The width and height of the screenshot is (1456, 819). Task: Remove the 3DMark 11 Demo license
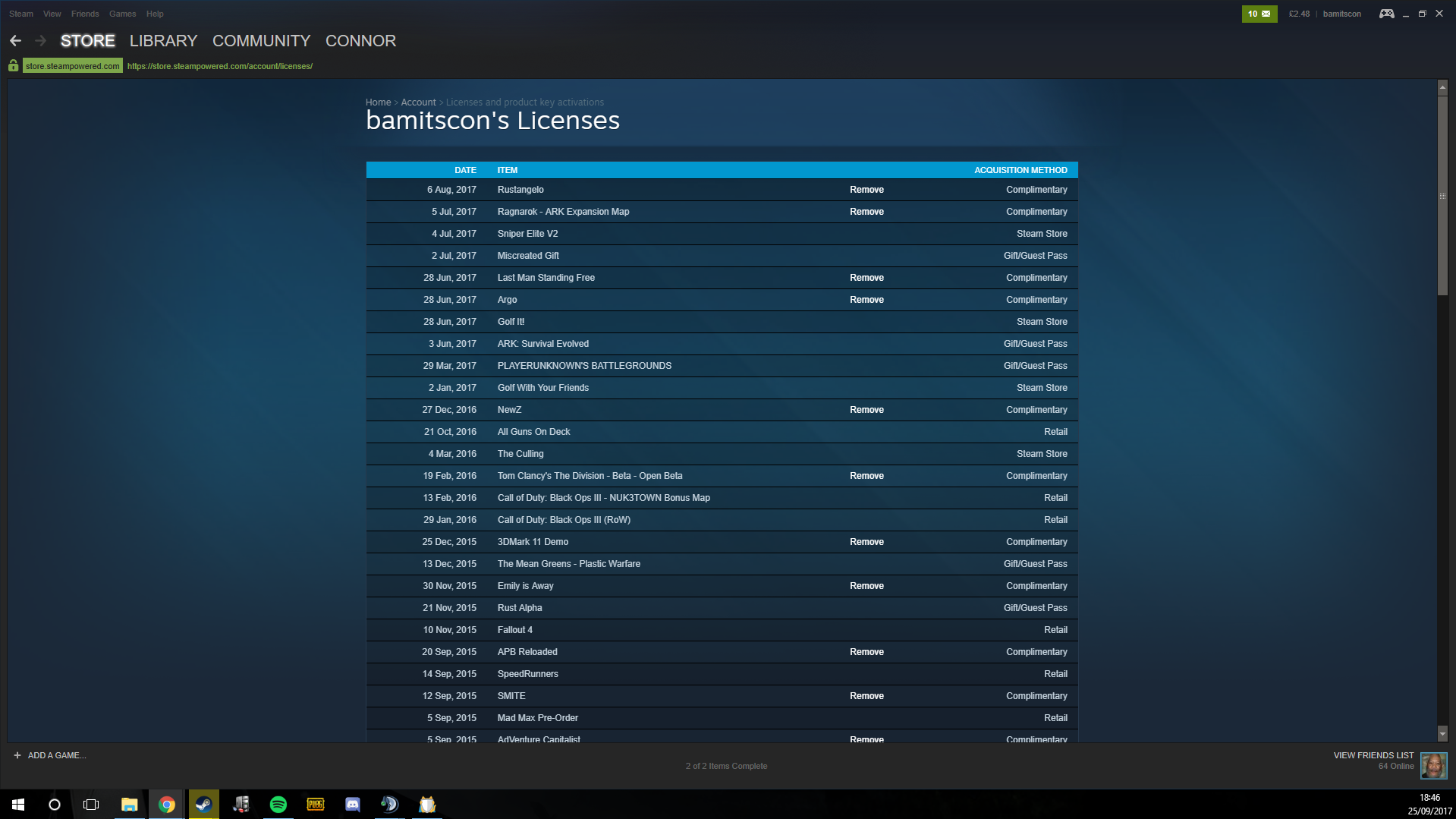tap(866, 542)
